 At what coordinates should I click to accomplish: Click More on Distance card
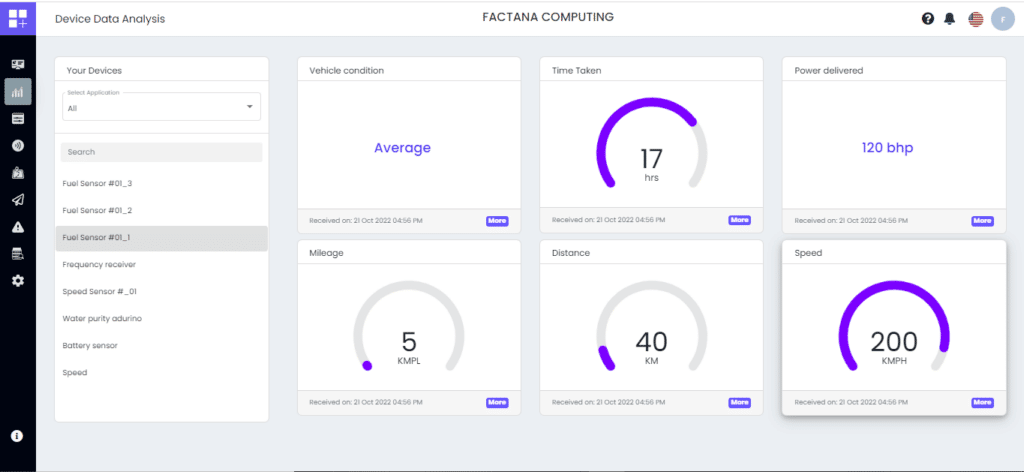[x=739, y=402]
